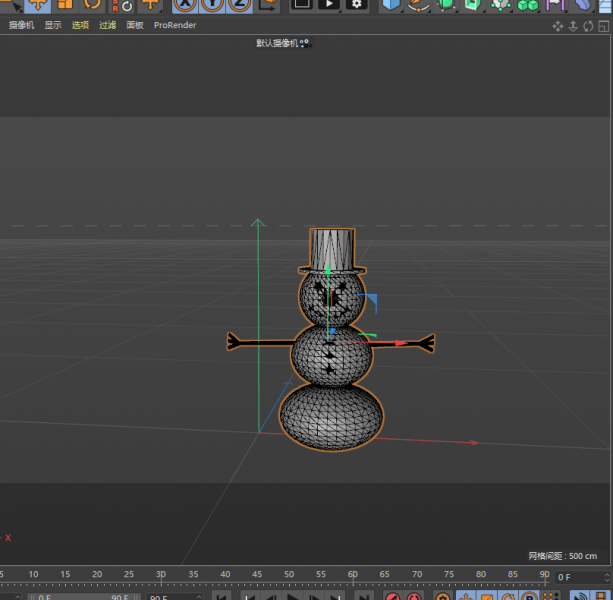The height and width of the screenshot is (600, 613).
Task: Go to next keyframe
Action: point(335,596)
